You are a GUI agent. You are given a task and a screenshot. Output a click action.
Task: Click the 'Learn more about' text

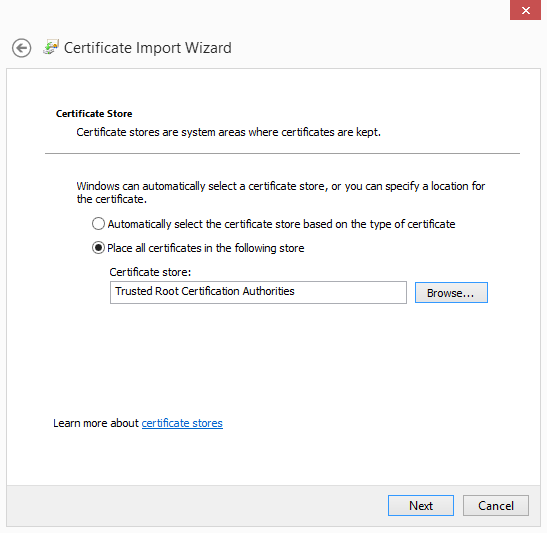click(96, 423)
